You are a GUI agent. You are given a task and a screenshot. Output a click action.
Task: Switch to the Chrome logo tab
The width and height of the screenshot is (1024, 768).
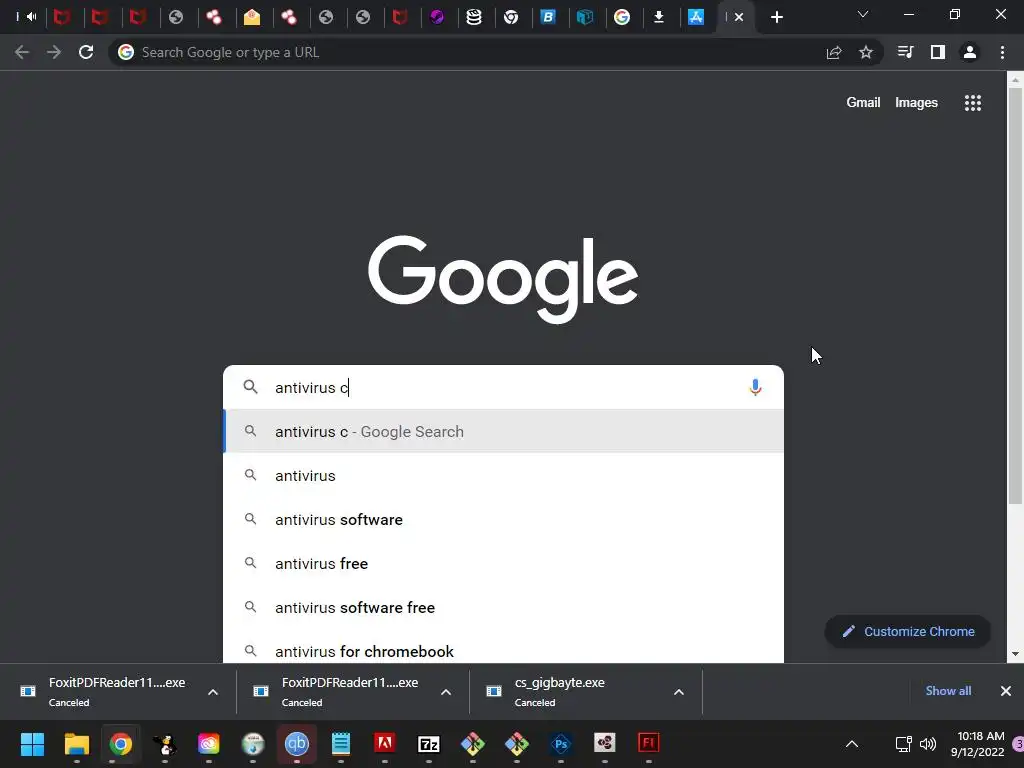pos(511,17)
